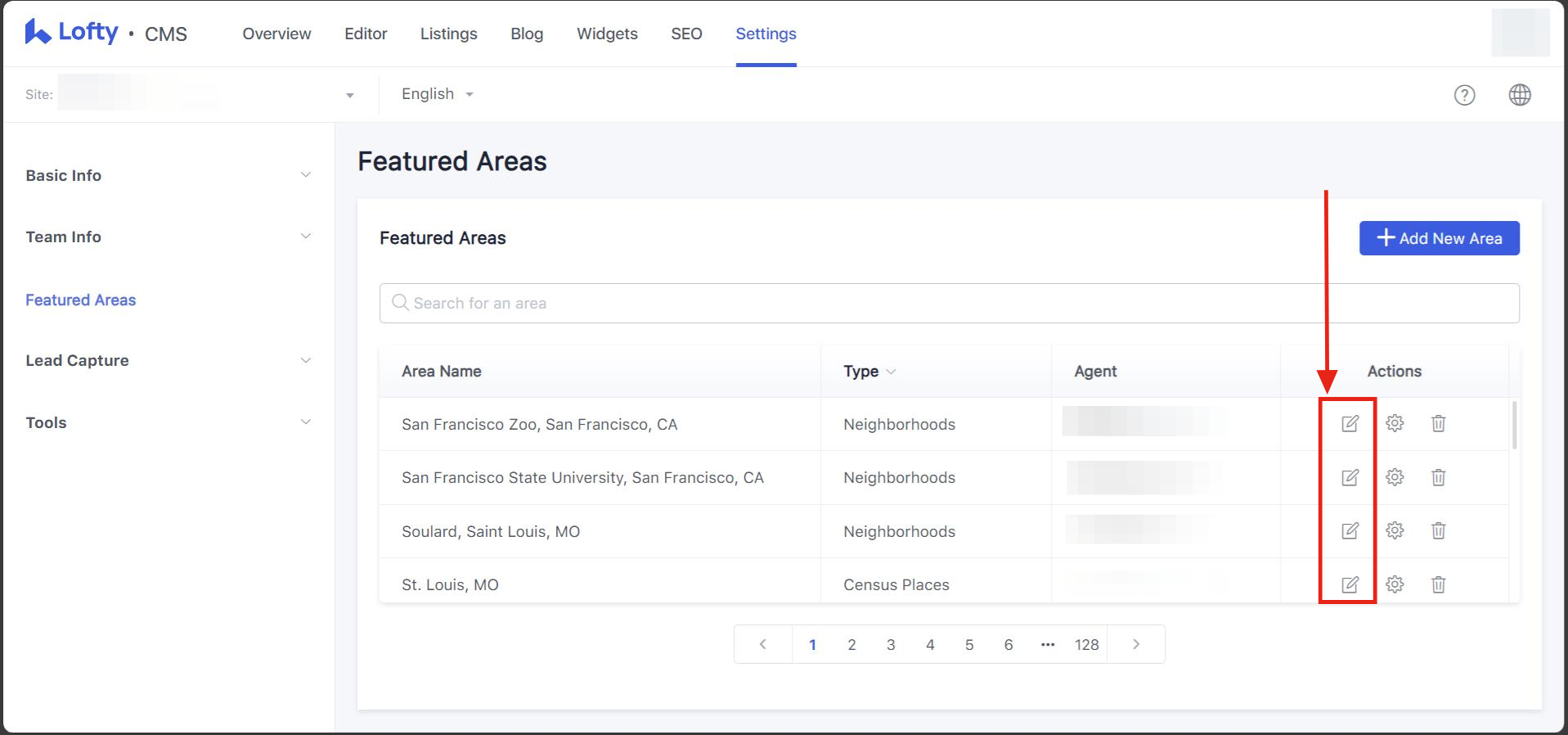Click the globe icon in the top right

pyautogui.click(x=1519, y=95)
